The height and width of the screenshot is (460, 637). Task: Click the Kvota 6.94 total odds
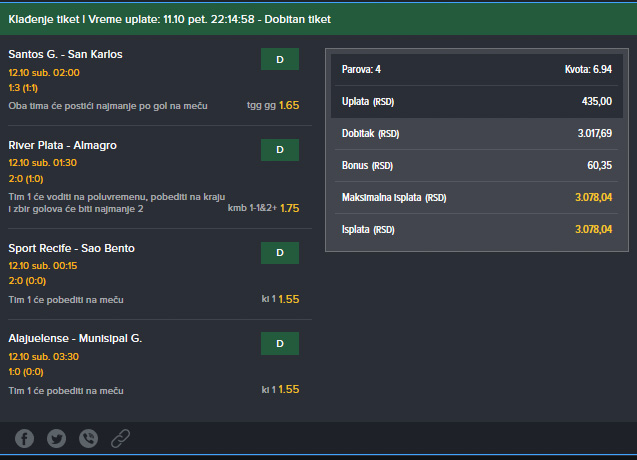(588, 69)
